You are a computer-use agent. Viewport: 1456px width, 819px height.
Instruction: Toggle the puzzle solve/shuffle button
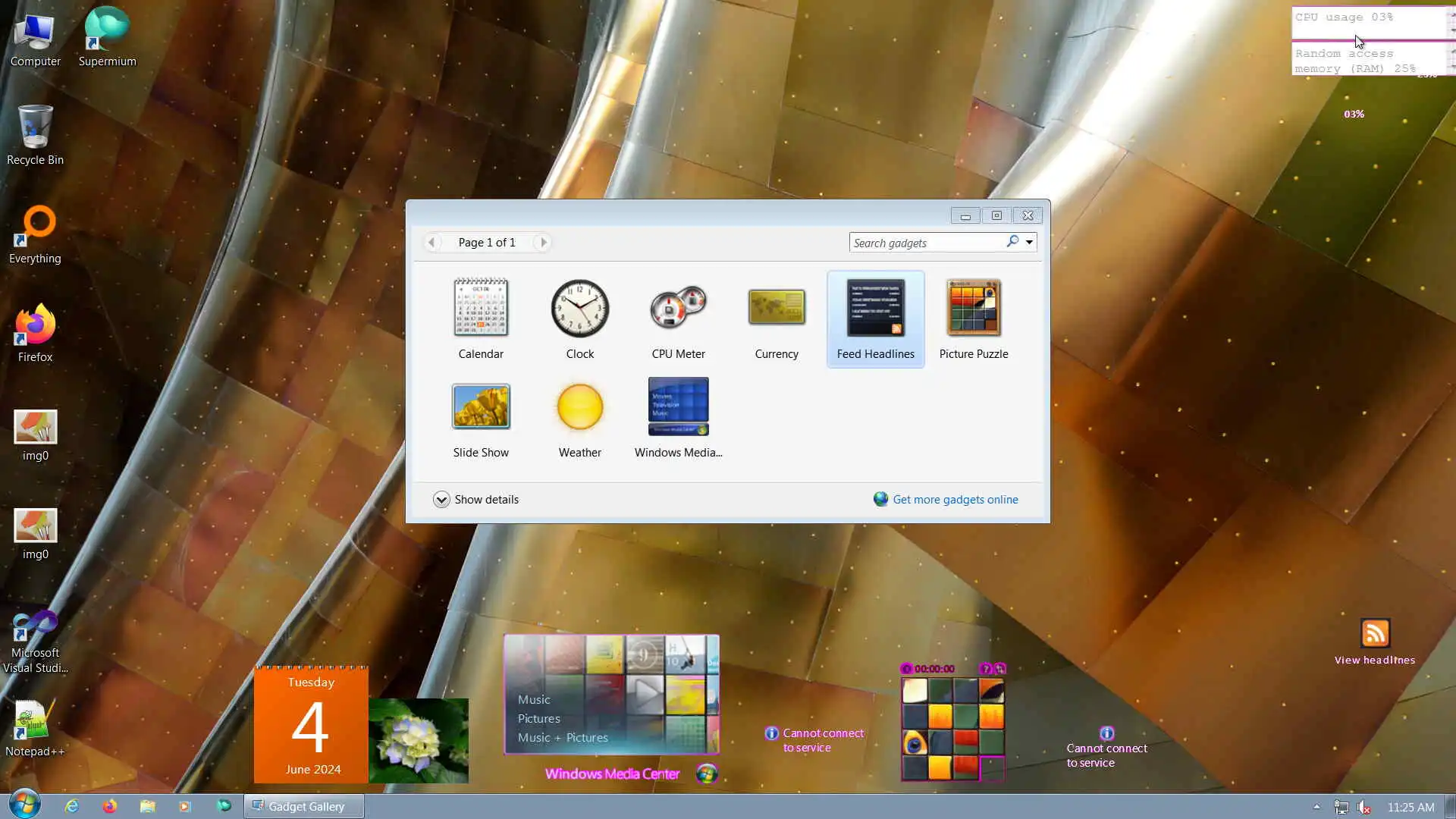pyautogui.click(x=1000, y=669)
